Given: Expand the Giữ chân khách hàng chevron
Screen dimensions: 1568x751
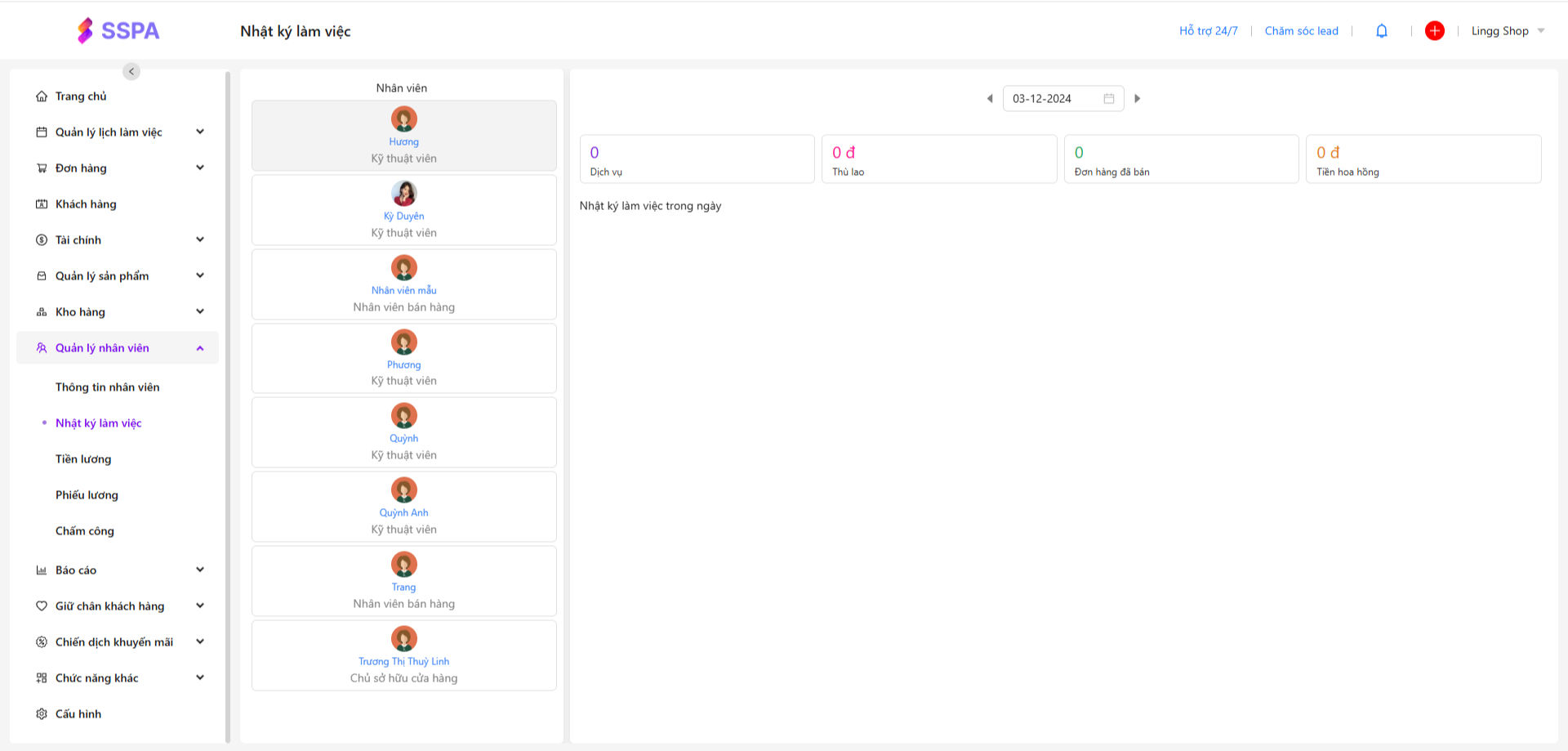Looking at the screenshot, I should pos(200,606).
